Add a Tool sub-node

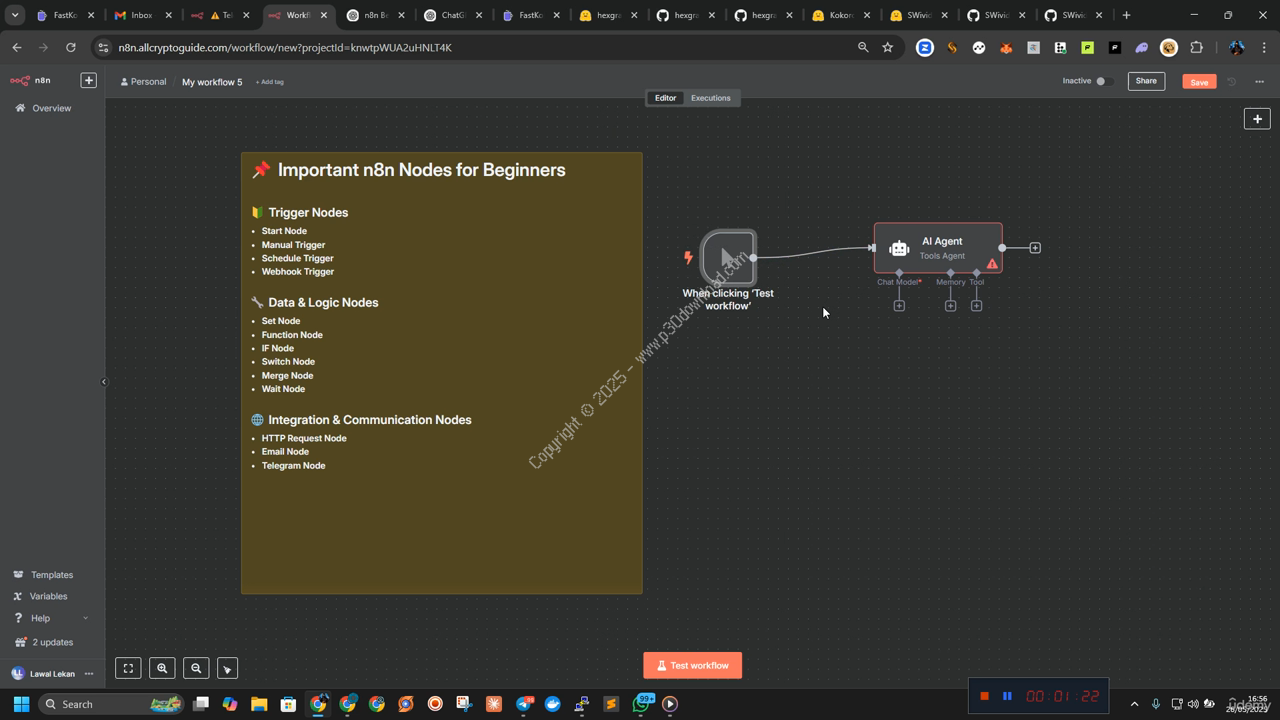(977, 306)
